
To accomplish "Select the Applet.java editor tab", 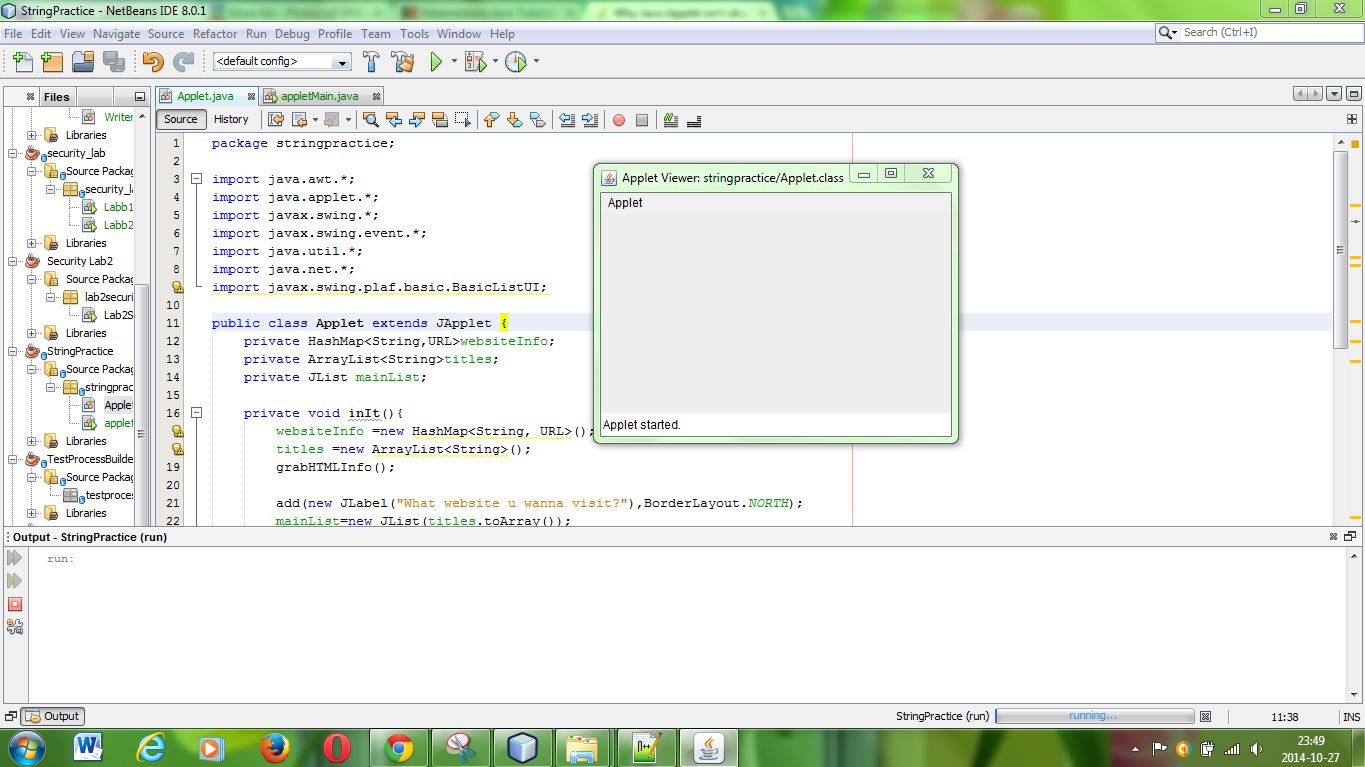I will point(205,96).
